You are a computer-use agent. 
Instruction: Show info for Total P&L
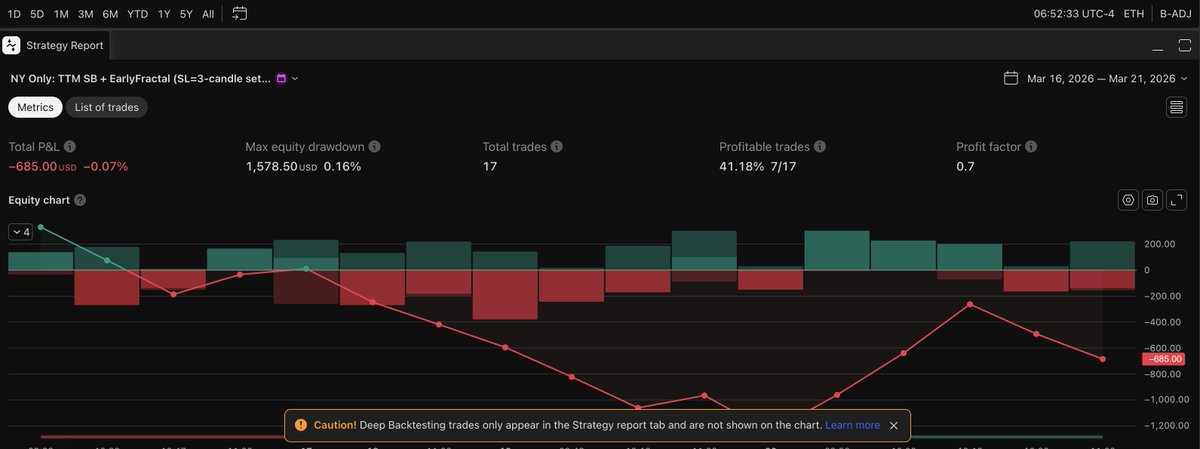click(x=70, y=147)
